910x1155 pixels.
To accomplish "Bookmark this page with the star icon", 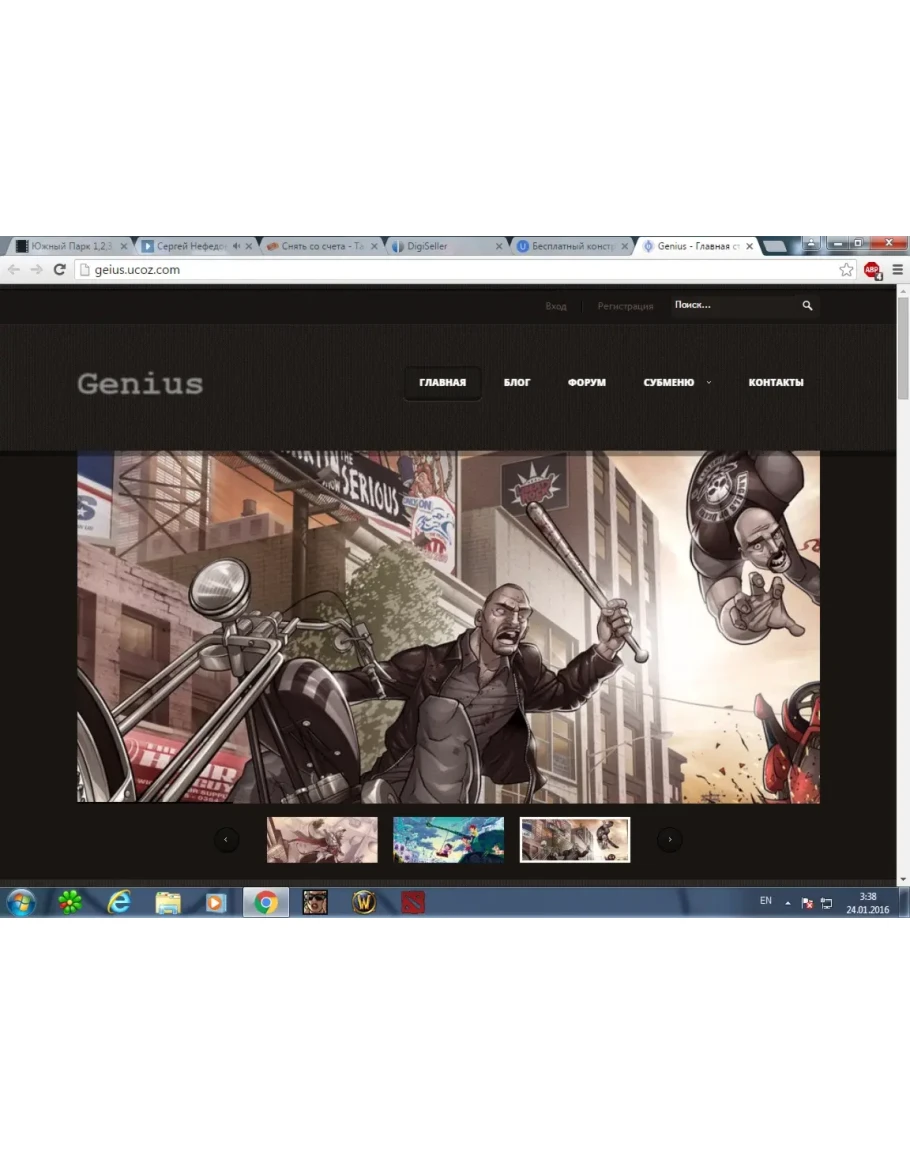I will click(846, 270).
